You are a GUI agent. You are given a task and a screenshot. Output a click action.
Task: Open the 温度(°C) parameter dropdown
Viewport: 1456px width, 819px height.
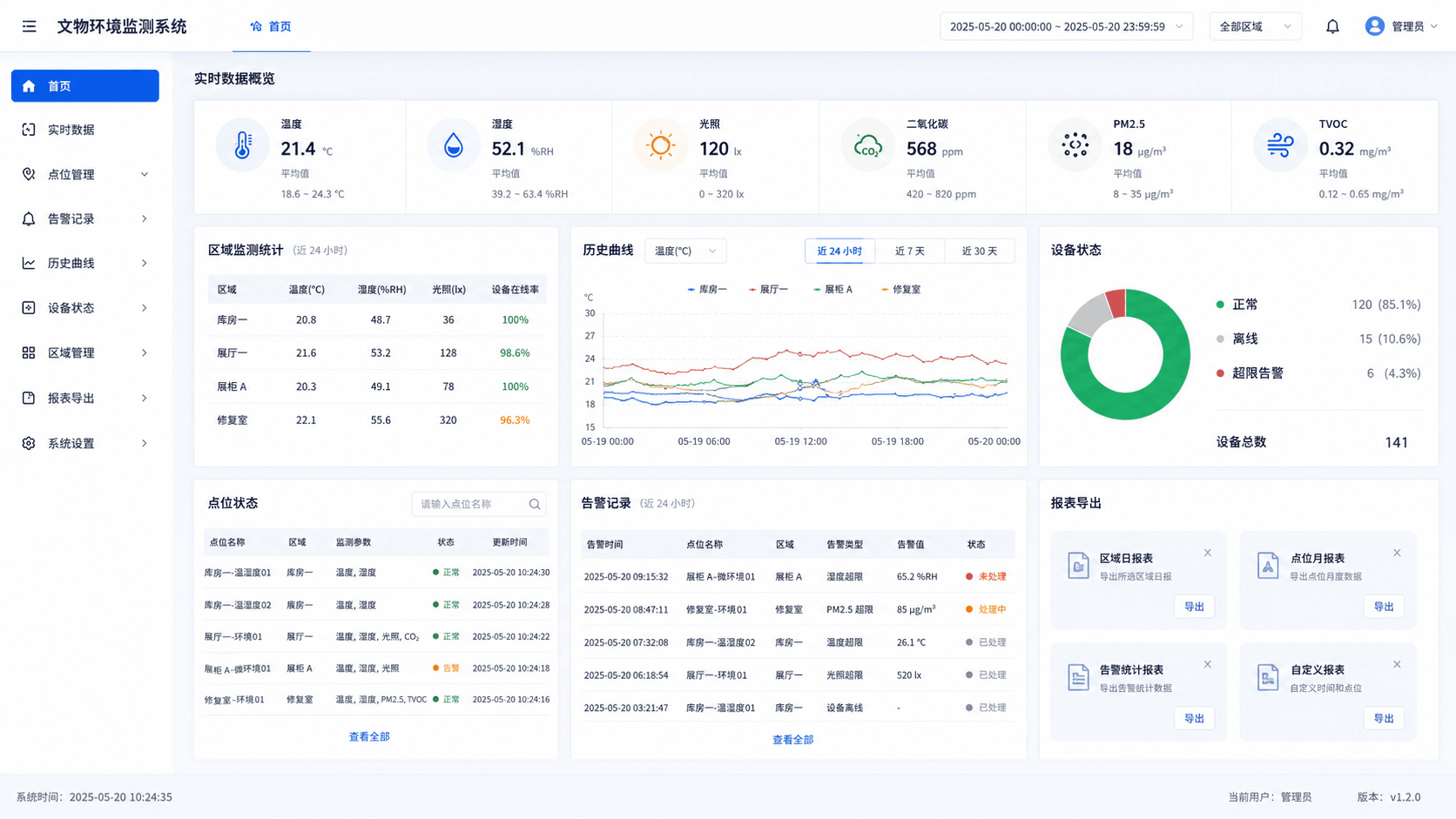pyautogui.click(x=685, y=251)
